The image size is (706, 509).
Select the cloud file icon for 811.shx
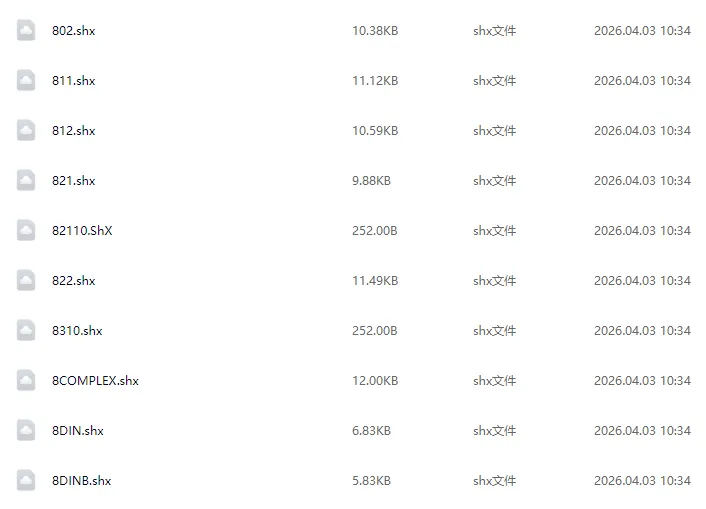[26, 80]
